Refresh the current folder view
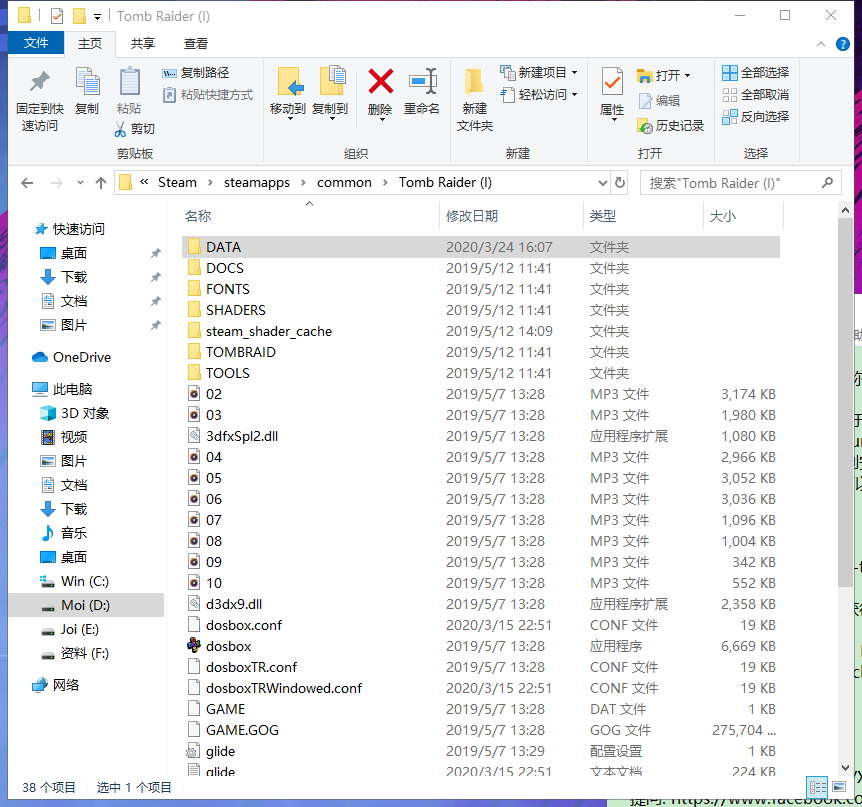862x807 pixels. coord(620,183)
